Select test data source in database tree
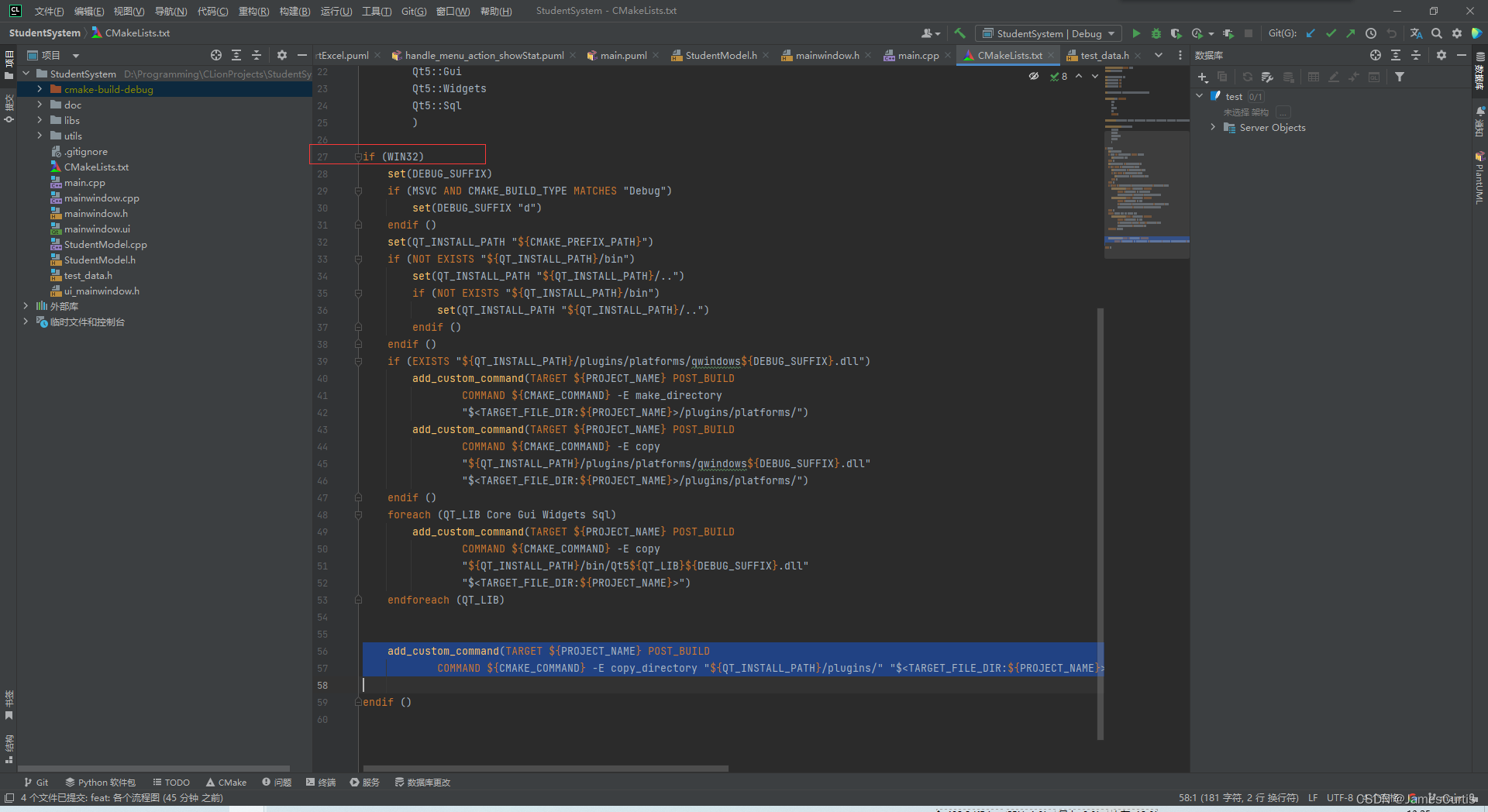1488x812 pixels. click(1234, 96)
